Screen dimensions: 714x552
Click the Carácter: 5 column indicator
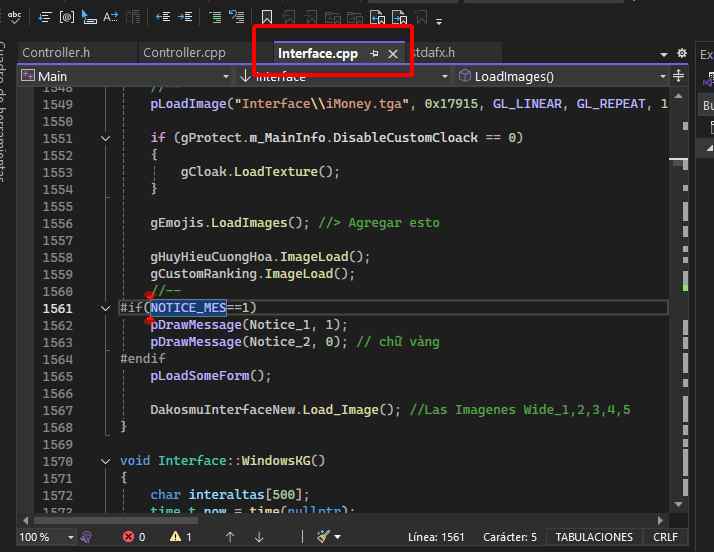510,537
